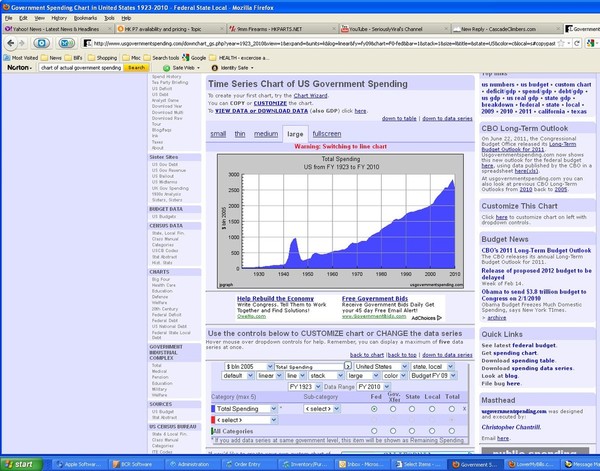
Task: Click the browser Forward arrow button
Action: (x=22, y=43)
